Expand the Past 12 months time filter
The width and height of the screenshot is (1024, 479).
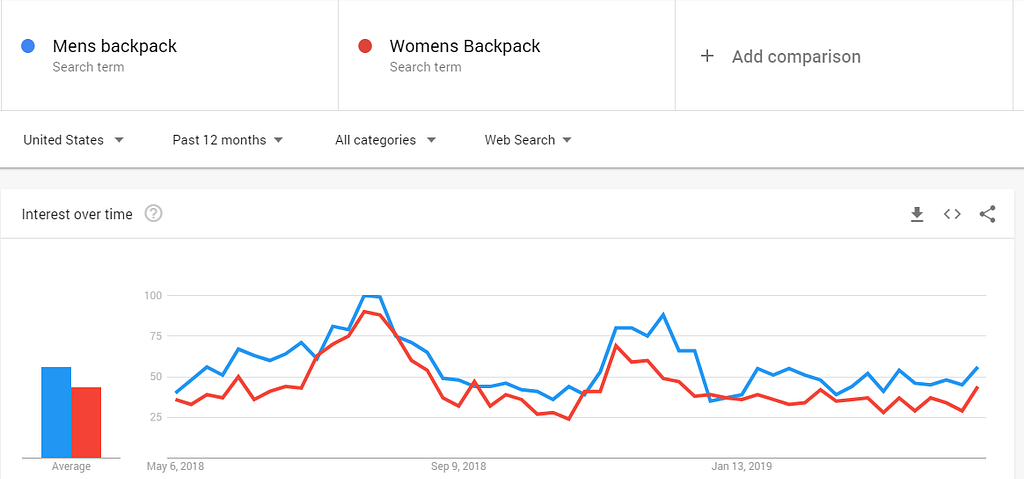click(x=227, y=140)
